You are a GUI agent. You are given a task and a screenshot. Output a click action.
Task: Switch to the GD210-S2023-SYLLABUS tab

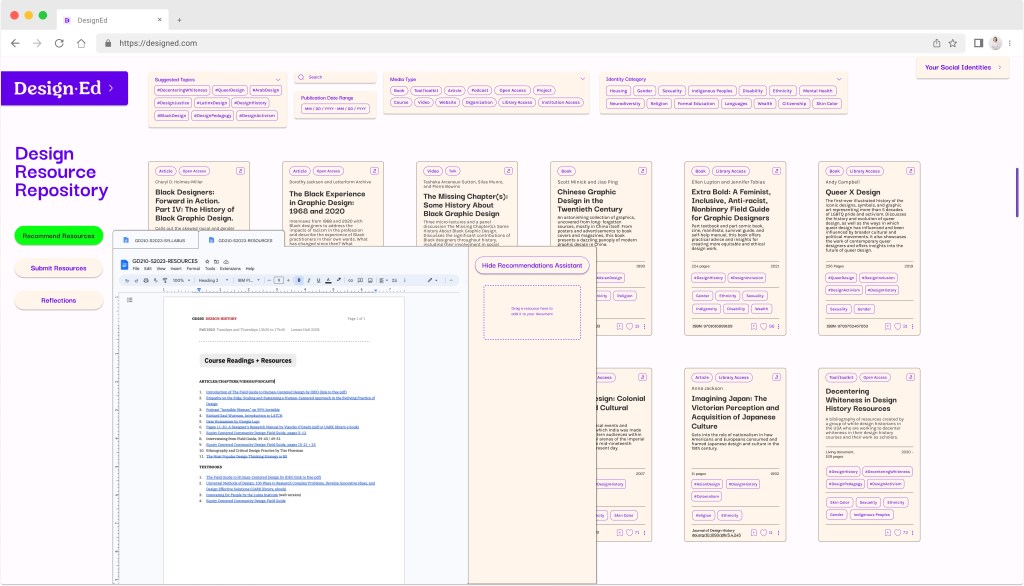[x=161, y=241]
